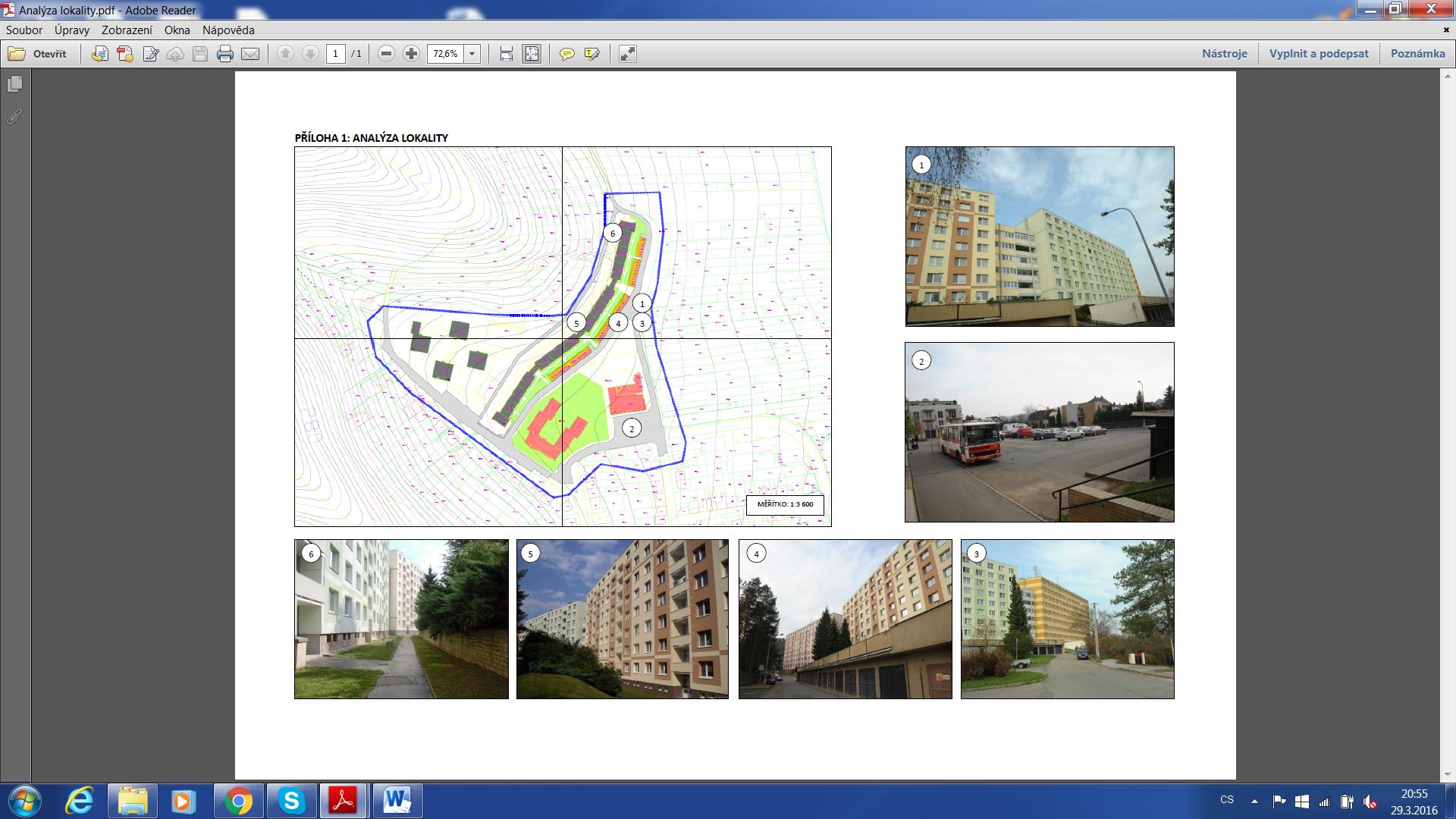Open Google Chrome from the taskbar
Screen dimensions: 1456x819
[238, 801]
